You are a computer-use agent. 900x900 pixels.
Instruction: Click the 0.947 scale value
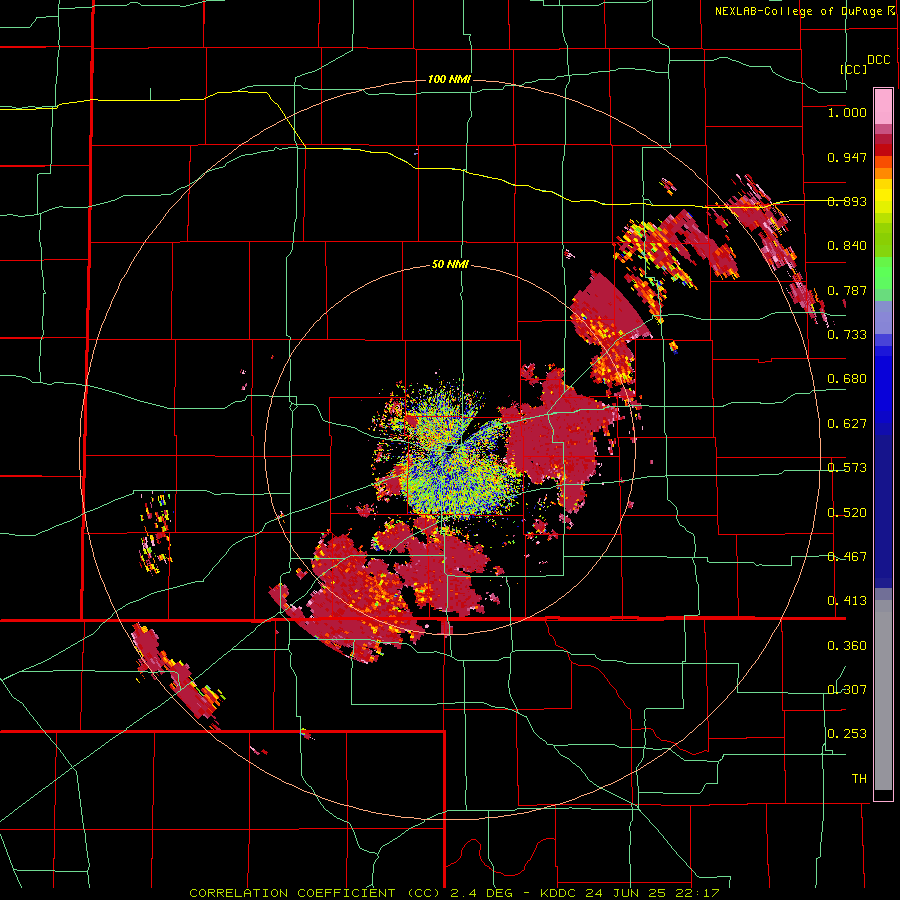[x=847, y=157]
